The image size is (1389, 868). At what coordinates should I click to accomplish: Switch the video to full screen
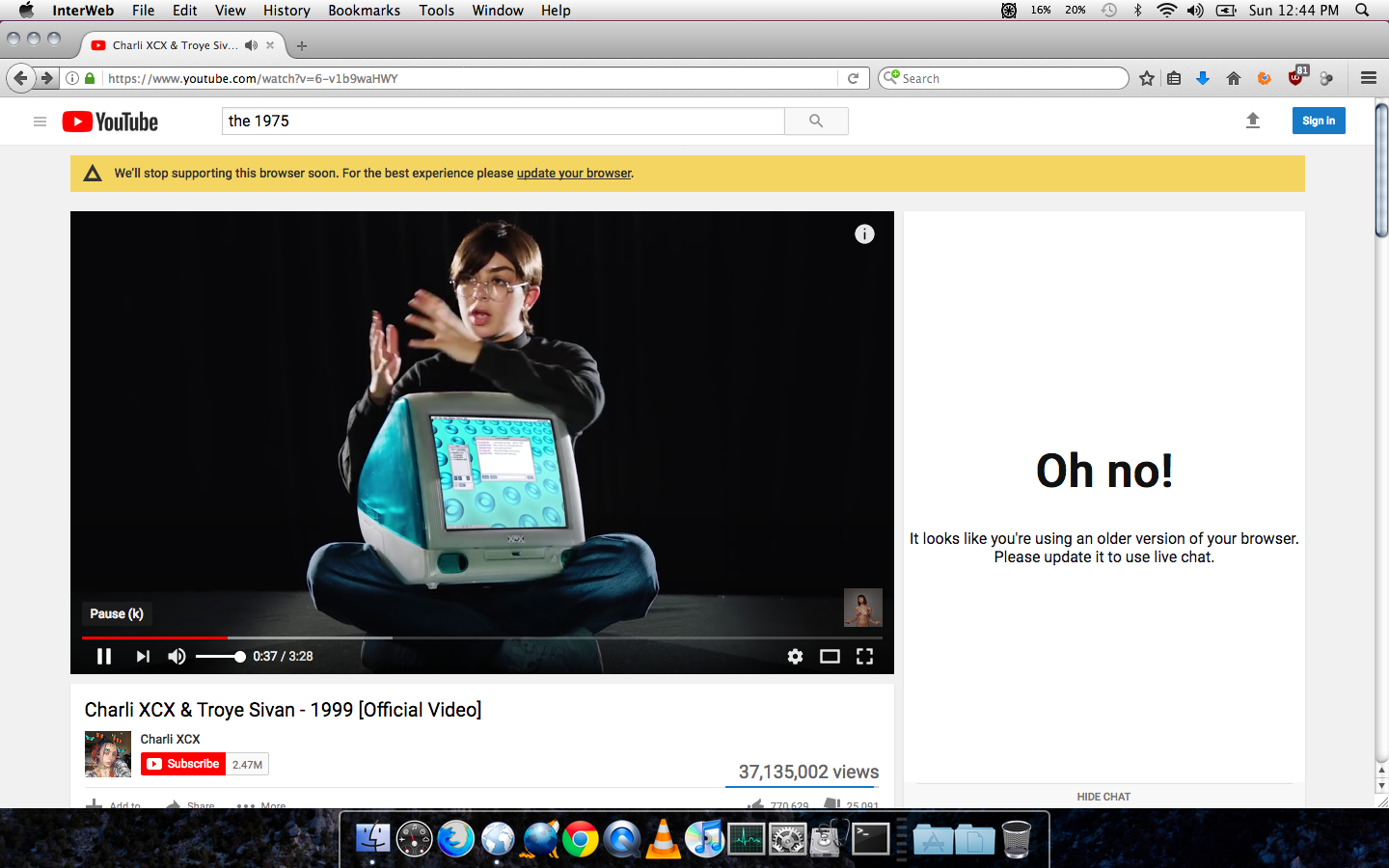click(x=864, y=656)
